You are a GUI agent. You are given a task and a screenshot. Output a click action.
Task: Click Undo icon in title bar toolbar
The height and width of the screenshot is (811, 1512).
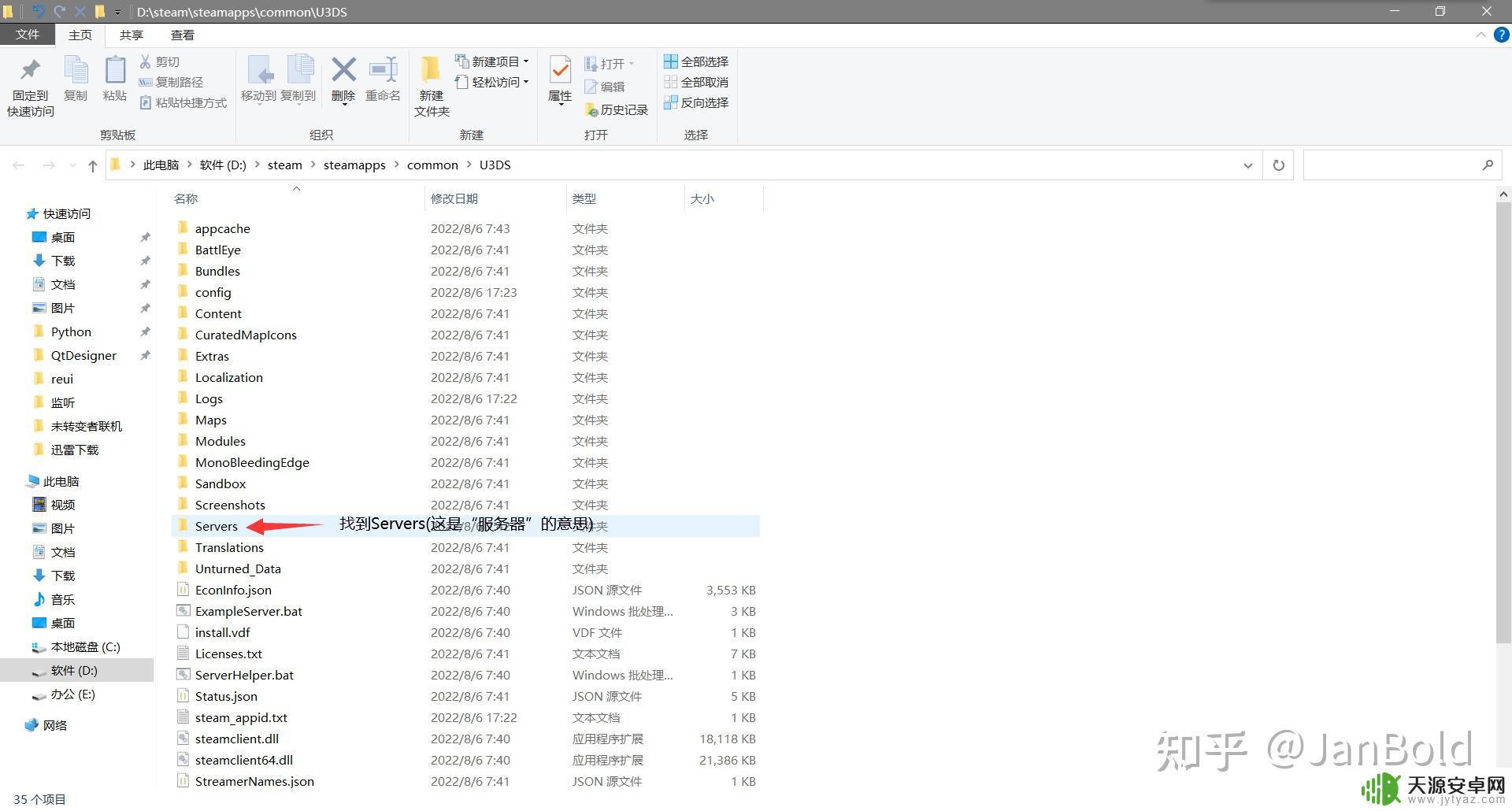click(38, 12)
